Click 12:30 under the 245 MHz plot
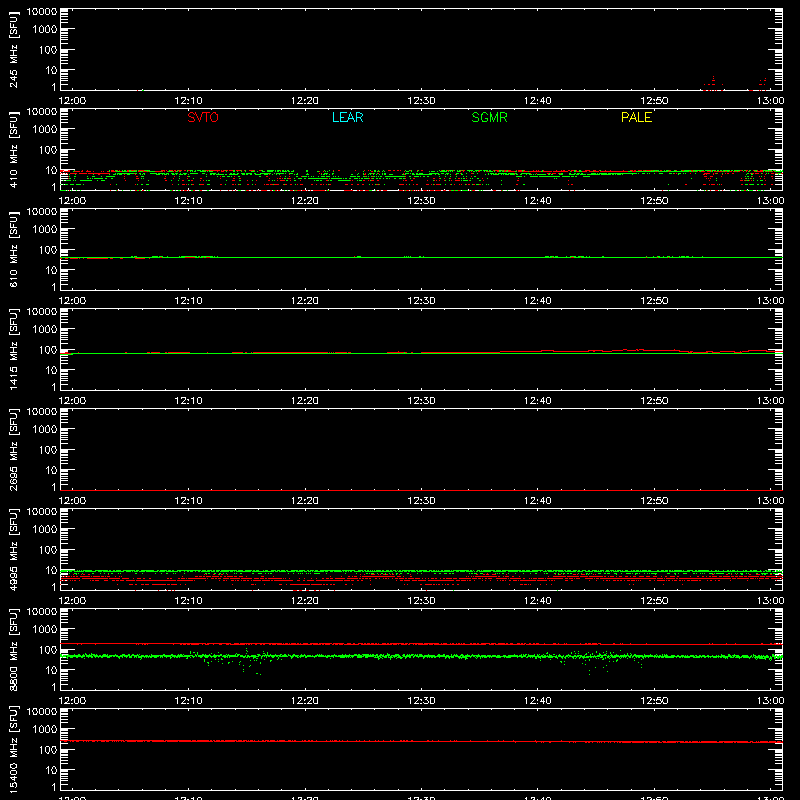The height and width of the screenshot is (800, 800). (x=421, y=101)
